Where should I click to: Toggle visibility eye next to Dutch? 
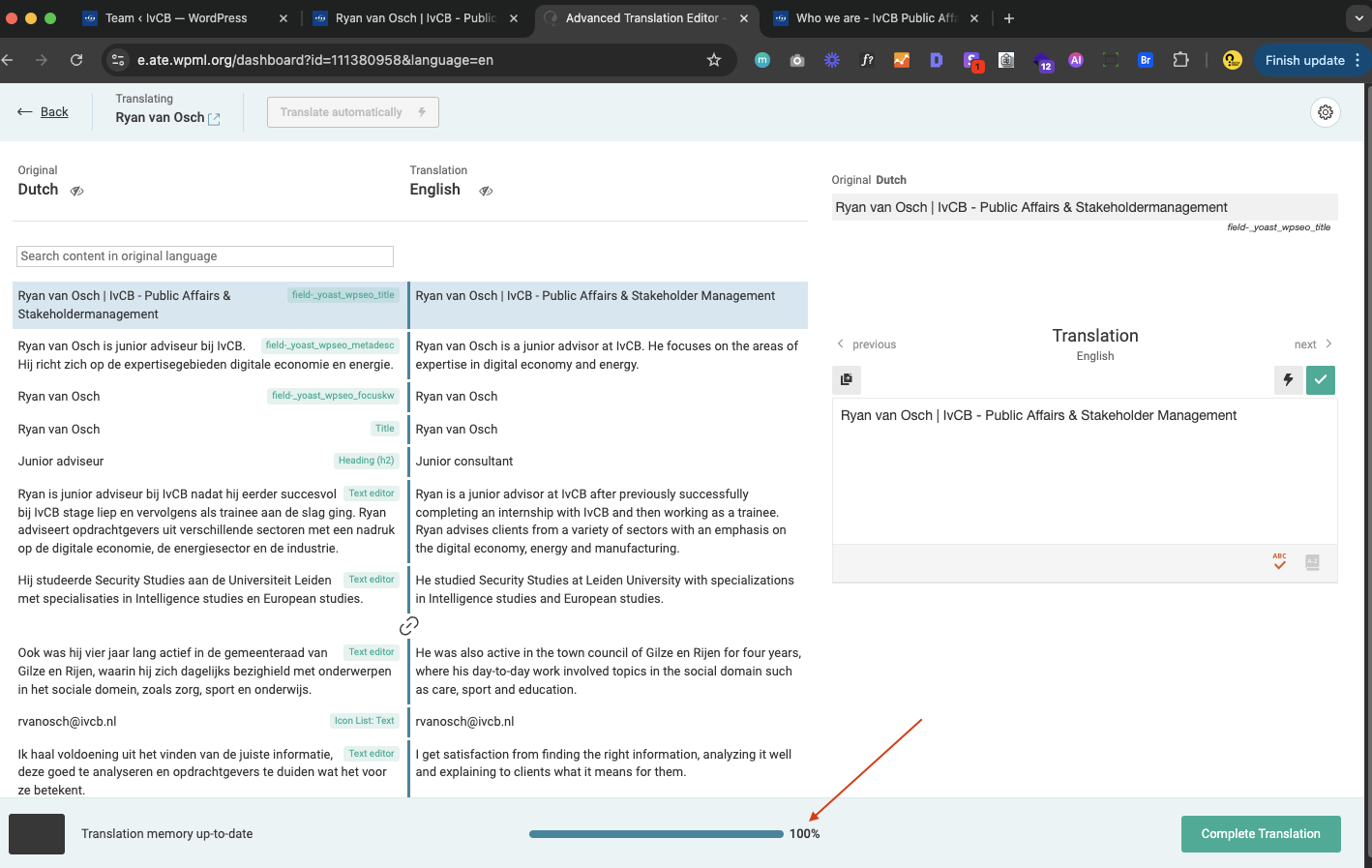[x=77, y=191]
